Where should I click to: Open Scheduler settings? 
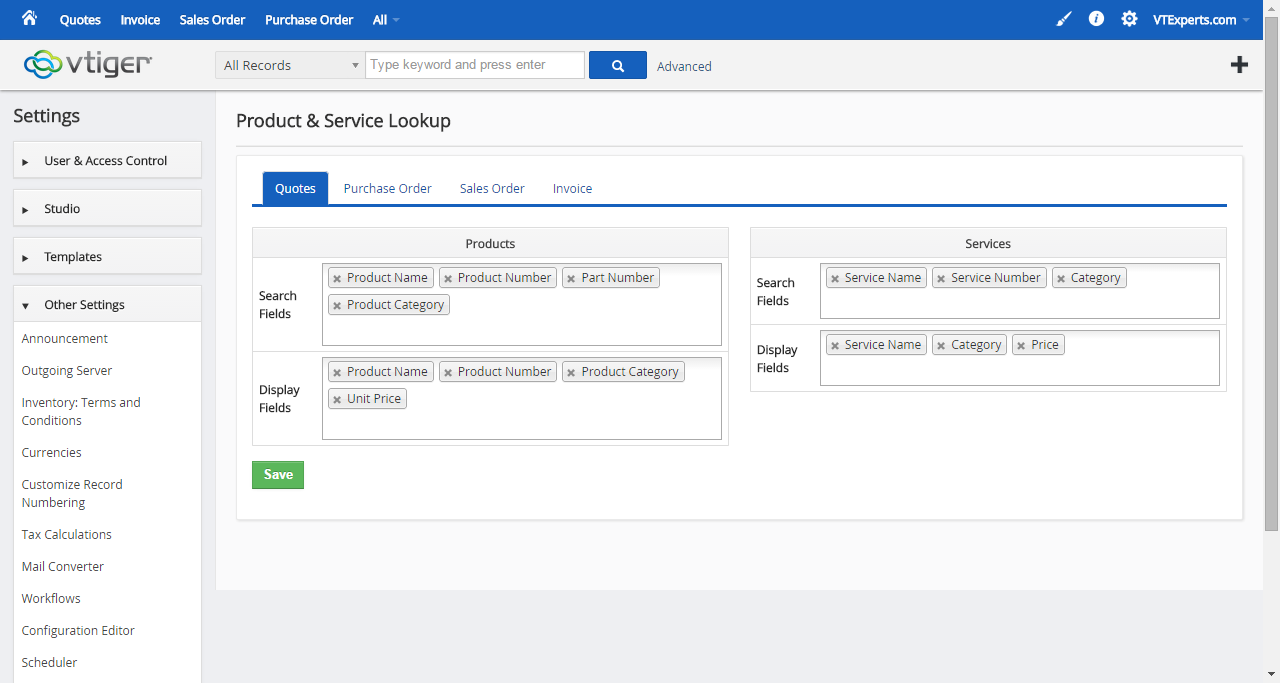(x=49, y=663)
